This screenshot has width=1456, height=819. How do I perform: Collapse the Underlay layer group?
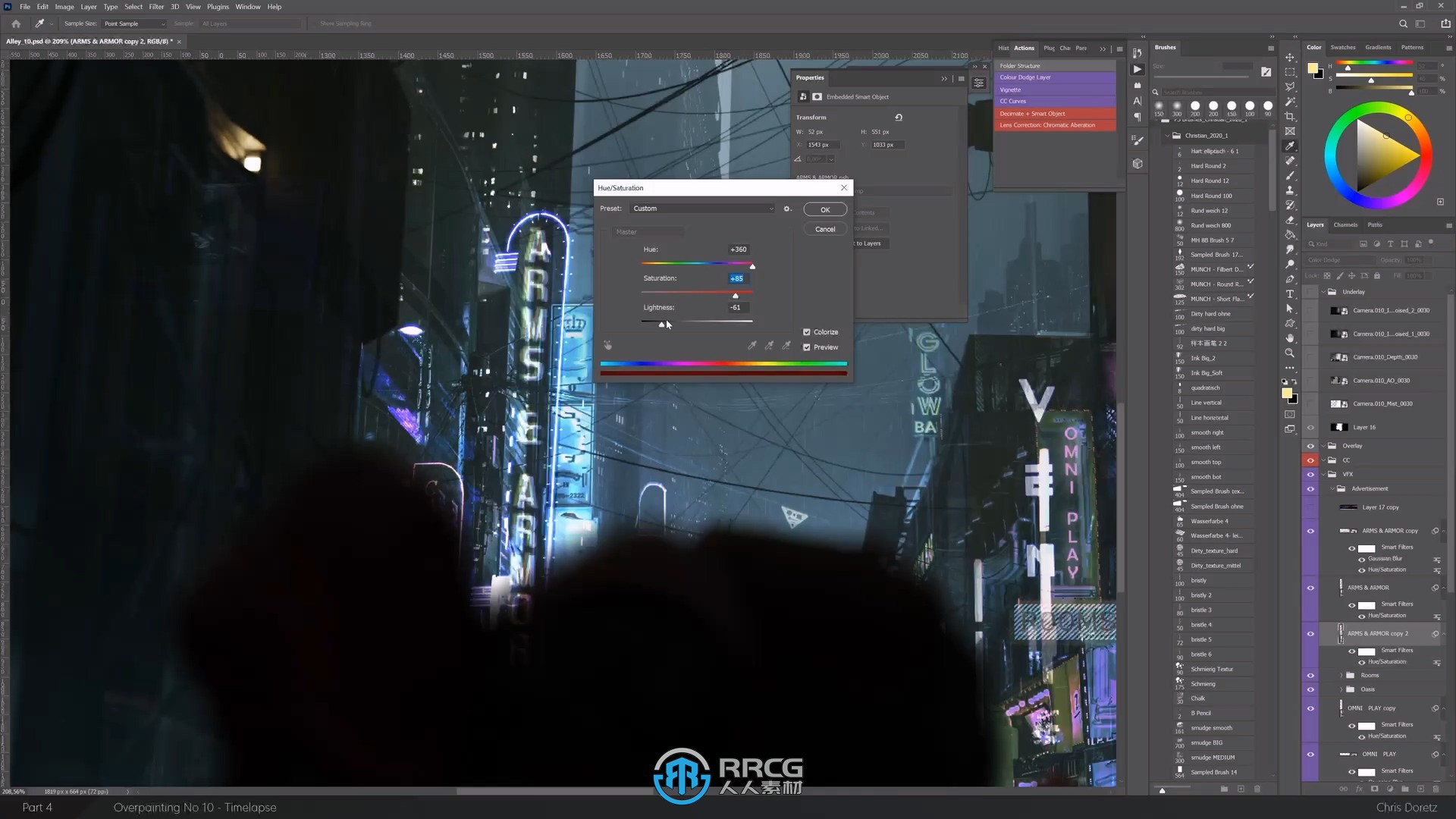point(1324,292)
